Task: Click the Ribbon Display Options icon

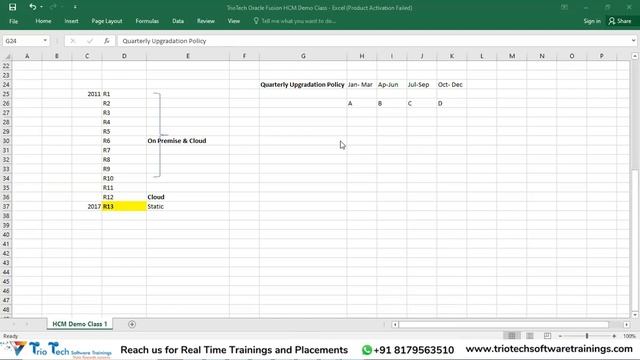Action: 564,7
